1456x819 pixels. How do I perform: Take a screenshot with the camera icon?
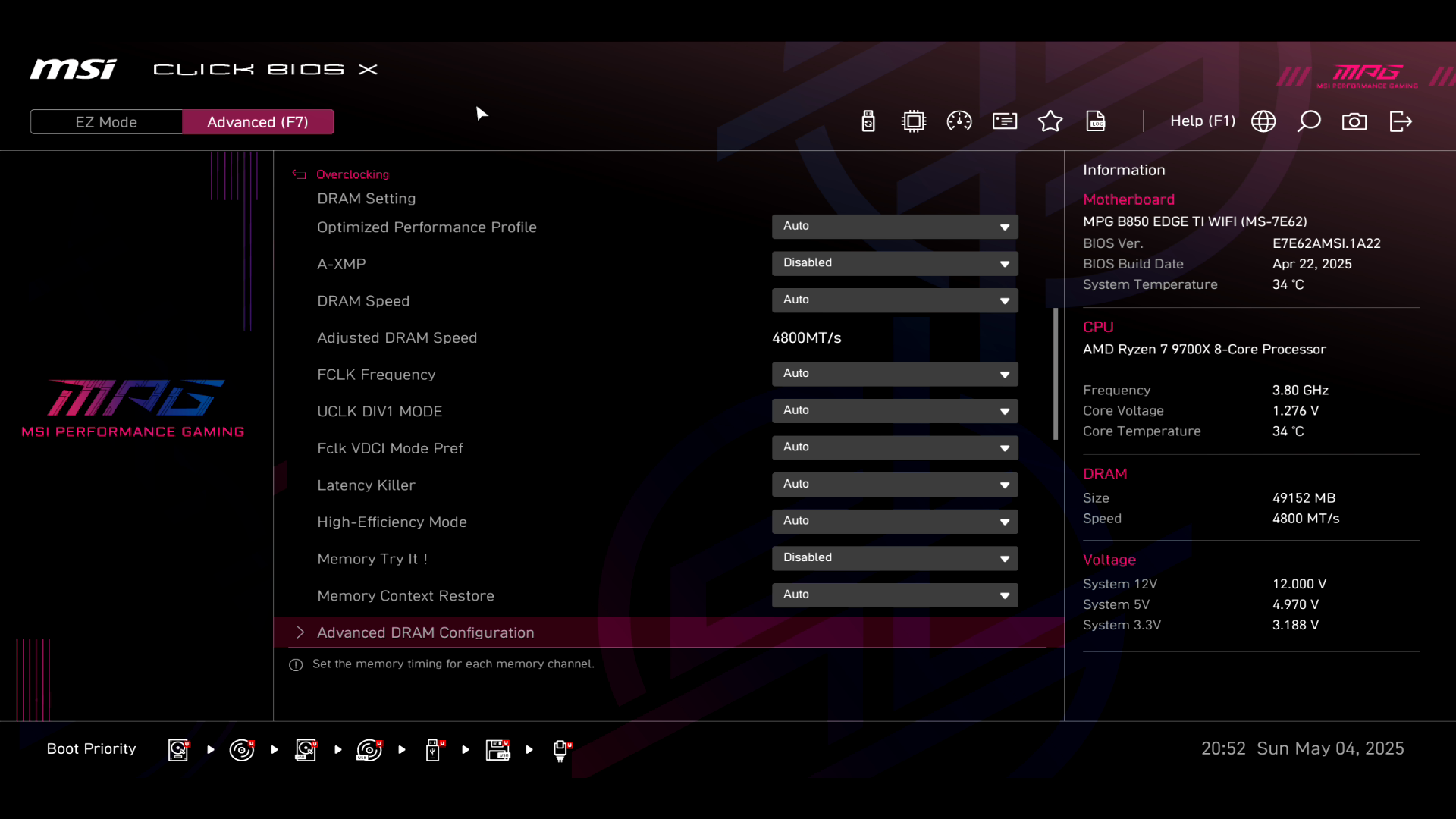1354,121
